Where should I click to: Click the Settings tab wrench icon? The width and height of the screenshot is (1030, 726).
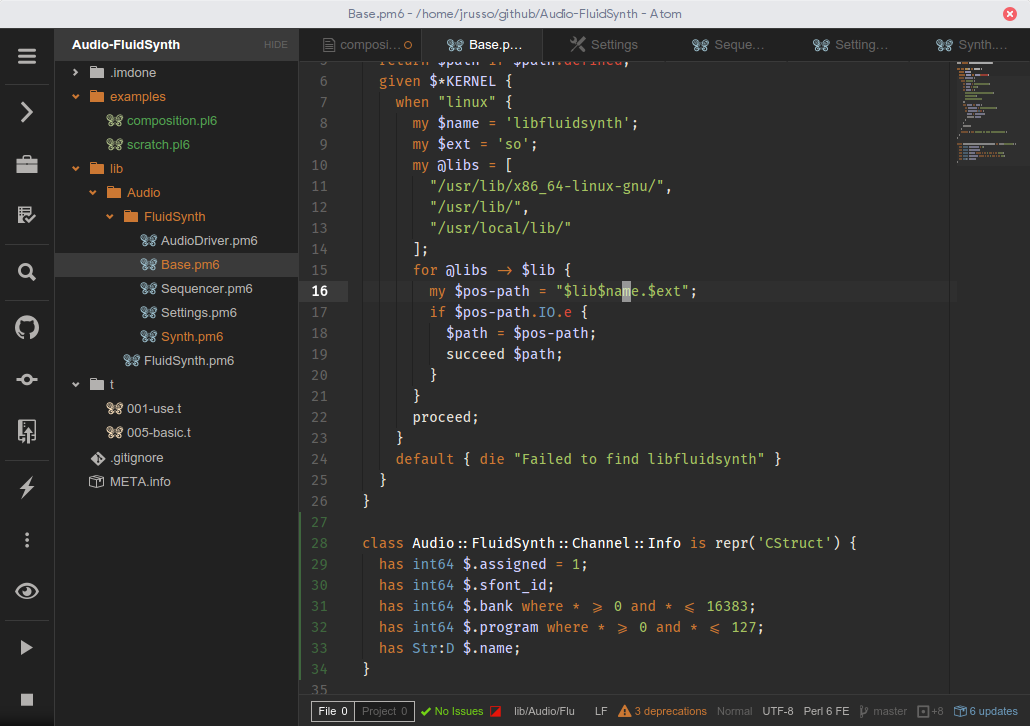point(577,44)
